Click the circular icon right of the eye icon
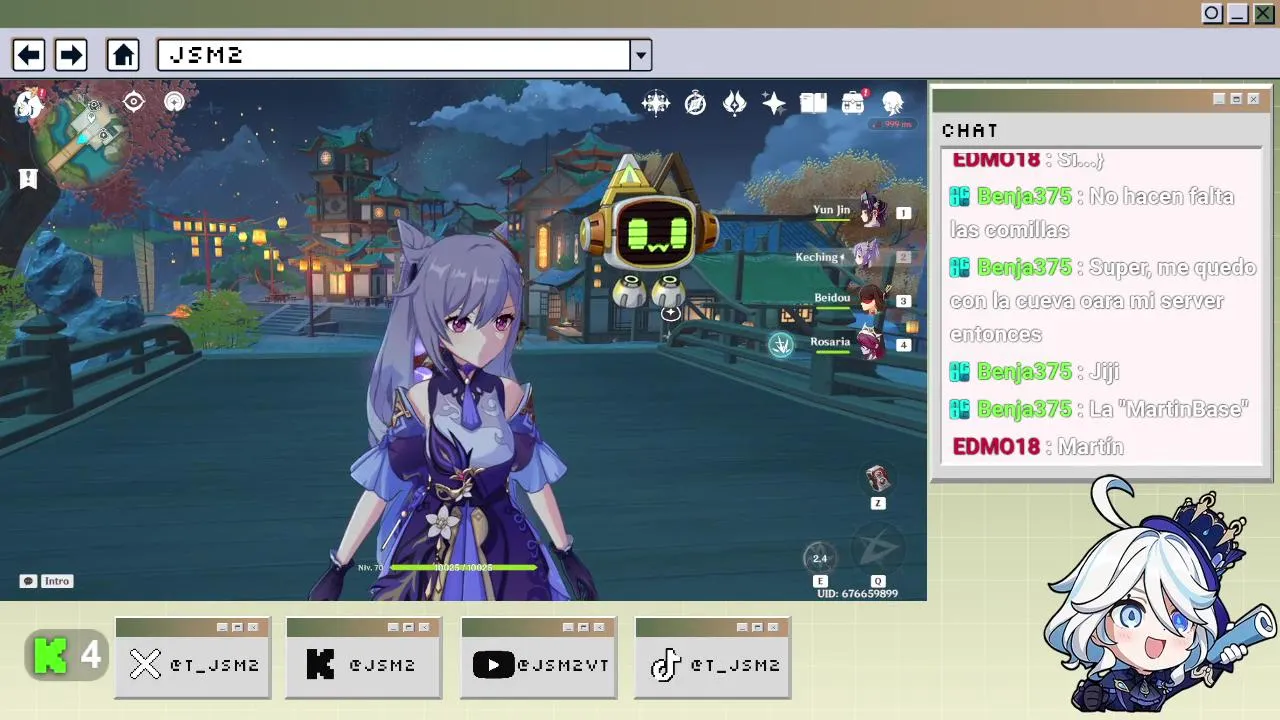 point(174,101)
